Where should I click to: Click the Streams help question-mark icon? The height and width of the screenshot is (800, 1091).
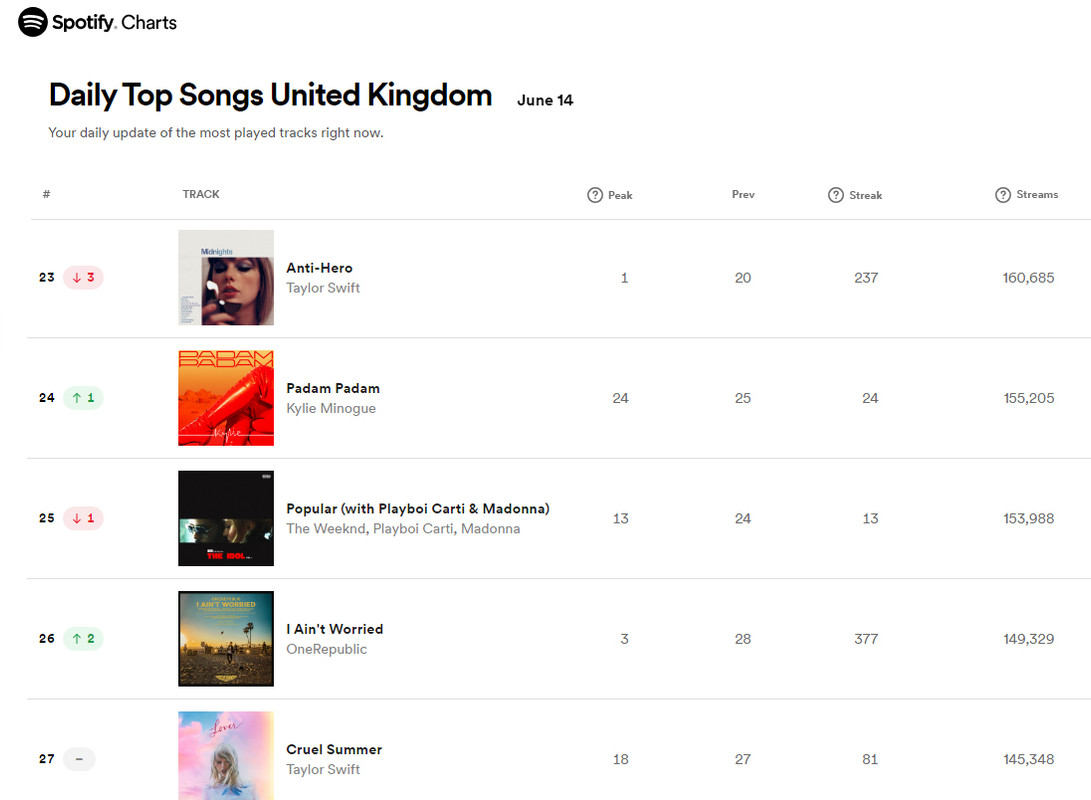[x=1003, y=195]
